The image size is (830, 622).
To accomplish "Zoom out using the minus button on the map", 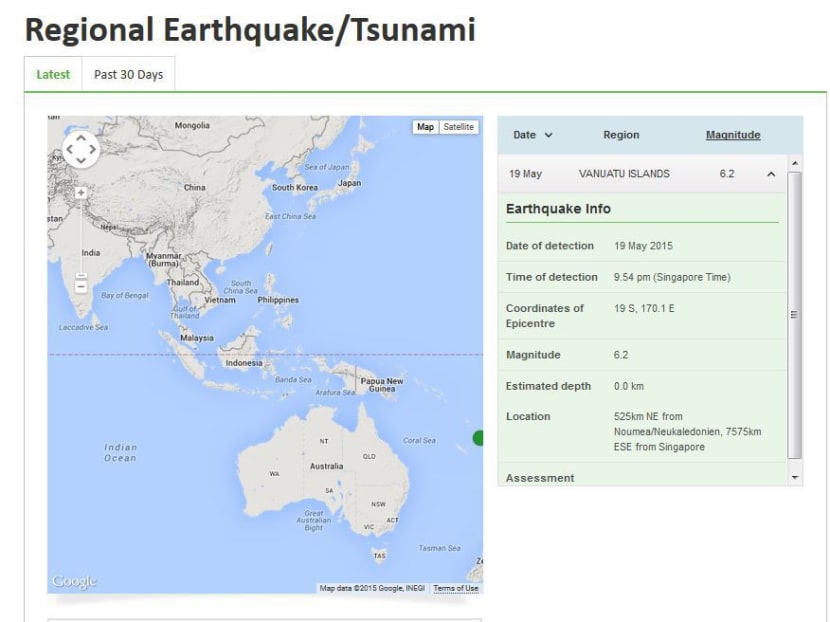I will pos(81,286).
